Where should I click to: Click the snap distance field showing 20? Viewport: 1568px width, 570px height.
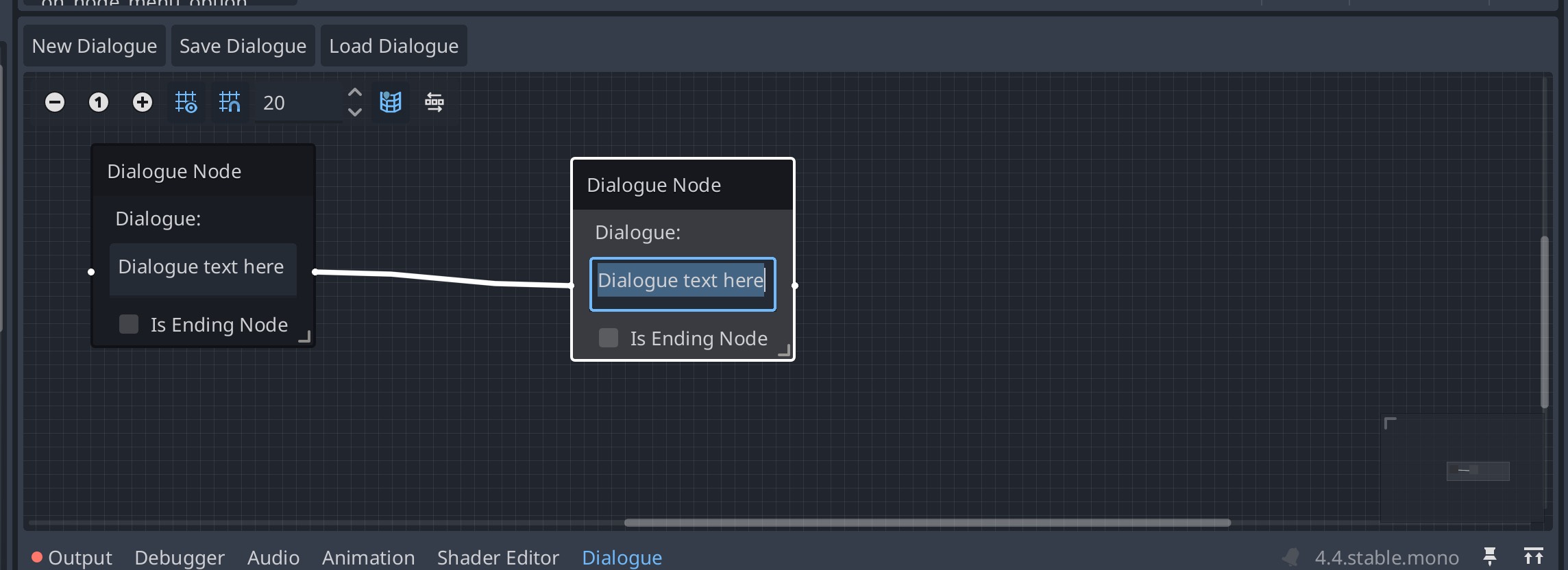pyautogui.click(x=298, y=103)
